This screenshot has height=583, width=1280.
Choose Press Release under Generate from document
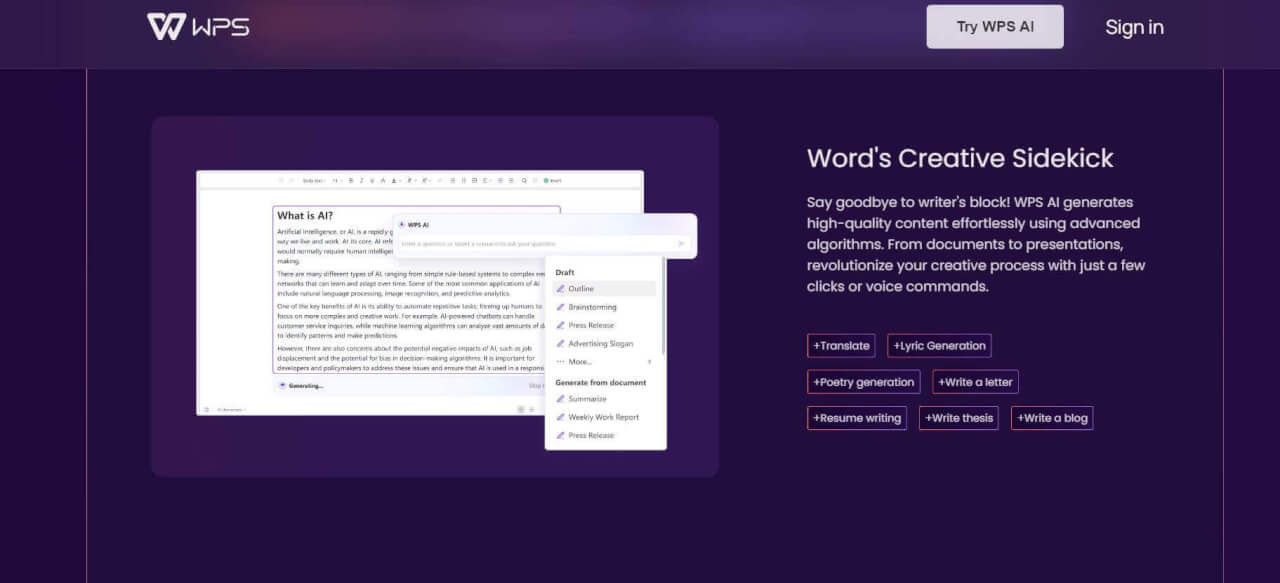[604, 435]
